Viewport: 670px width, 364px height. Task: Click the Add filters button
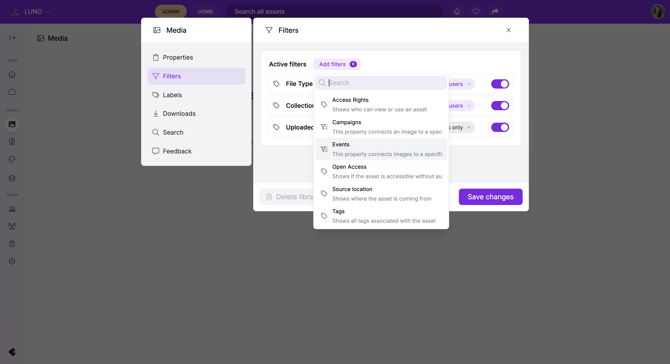point(337,64)
